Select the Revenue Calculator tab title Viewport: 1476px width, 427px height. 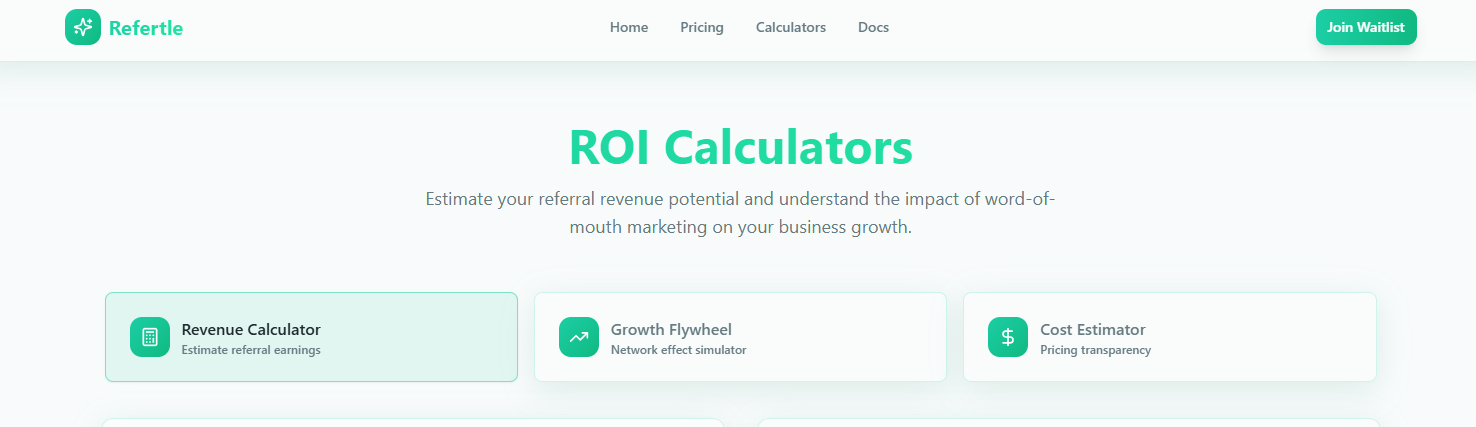pos(251,329)
